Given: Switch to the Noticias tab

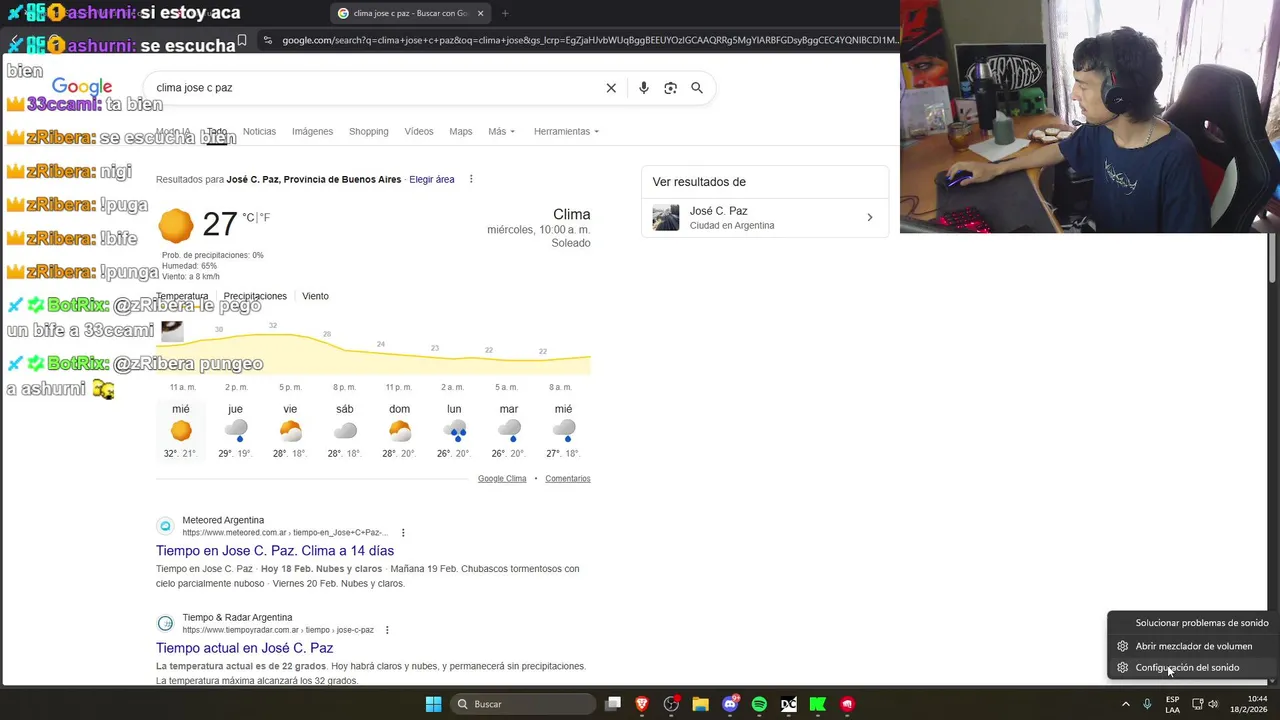Looking at the screenshot, I should 259,131.
